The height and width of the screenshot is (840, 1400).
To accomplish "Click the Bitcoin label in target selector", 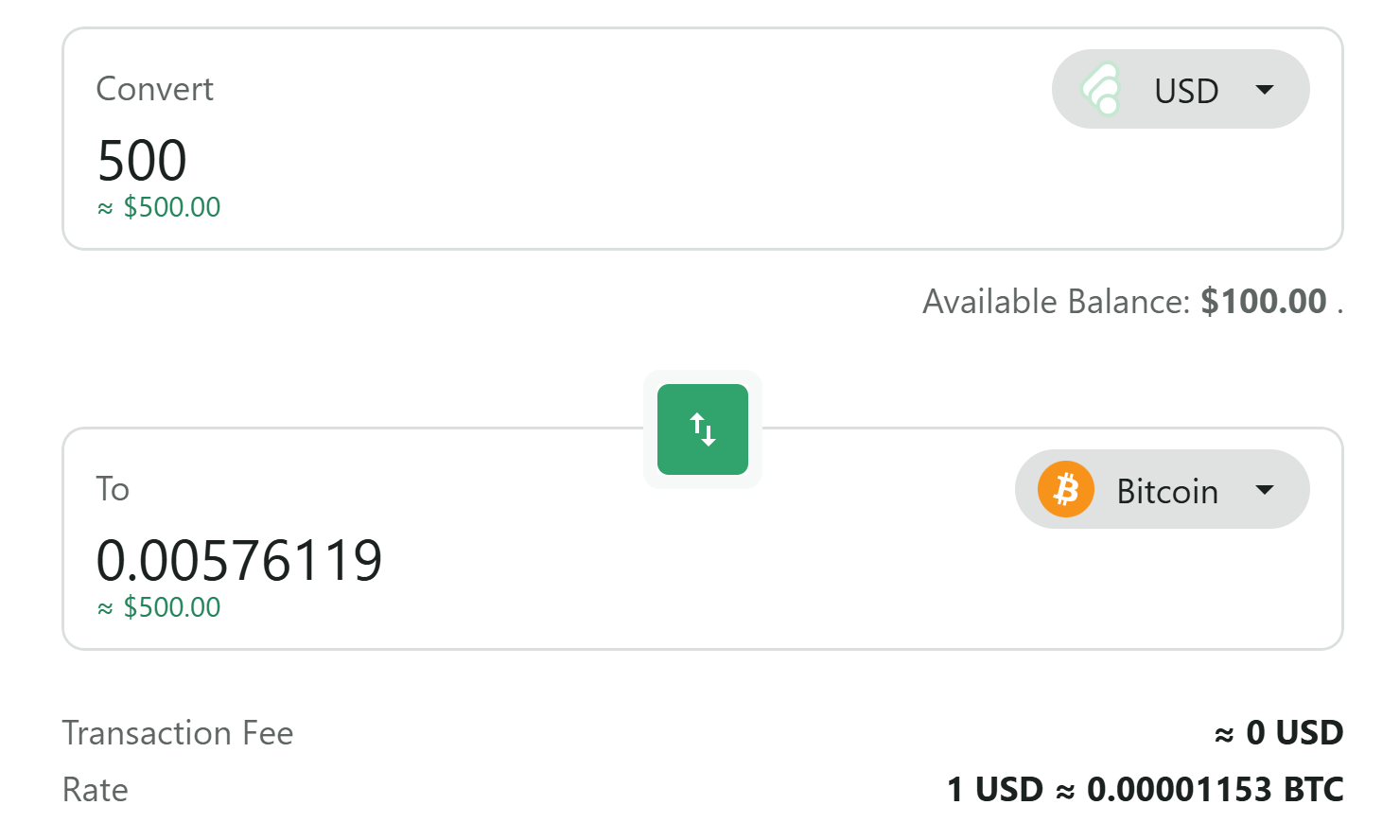I will (x=1167, y=491).
